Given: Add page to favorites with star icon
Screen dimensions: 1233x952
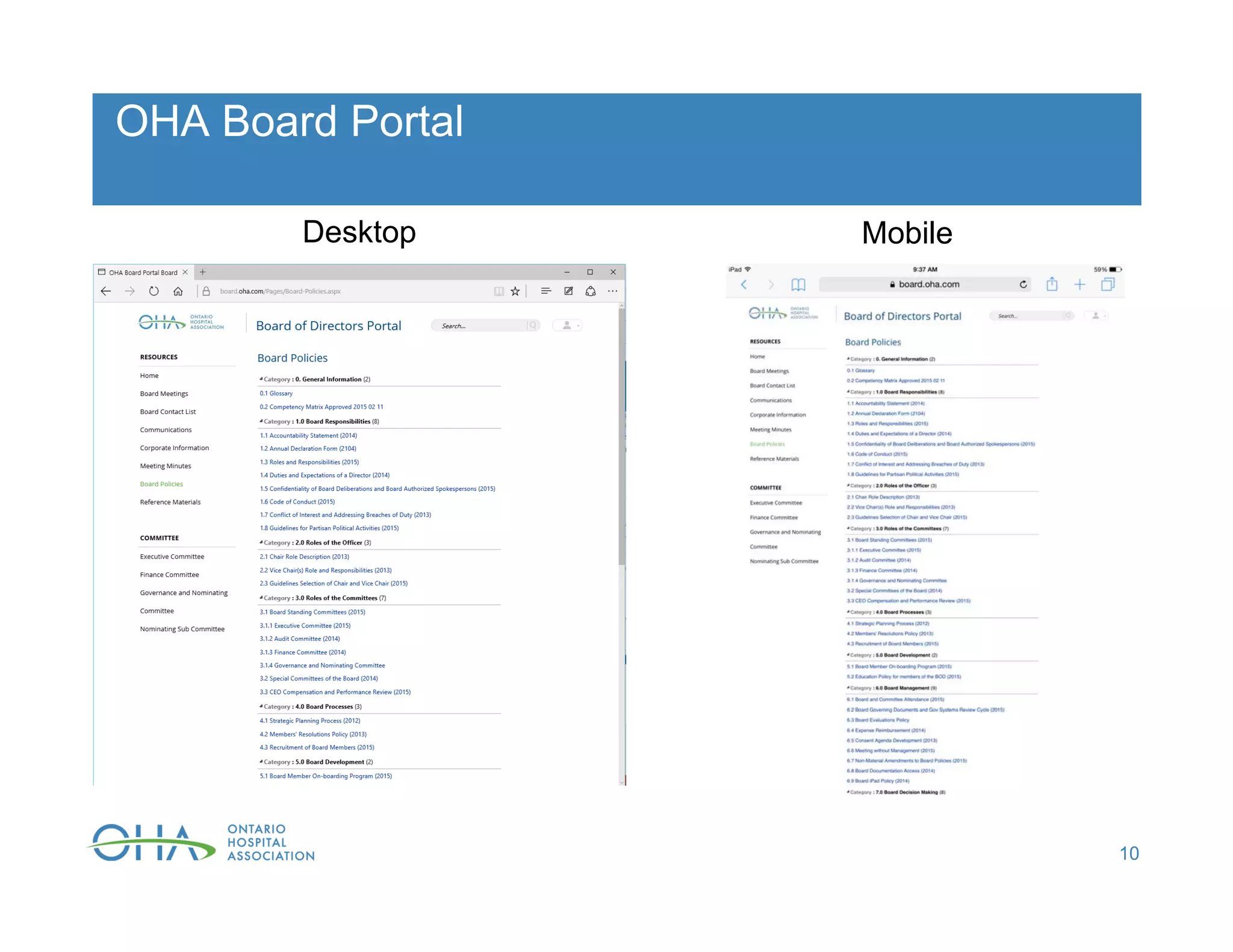Looking at the screenshot, I should [x=515, y=291].
